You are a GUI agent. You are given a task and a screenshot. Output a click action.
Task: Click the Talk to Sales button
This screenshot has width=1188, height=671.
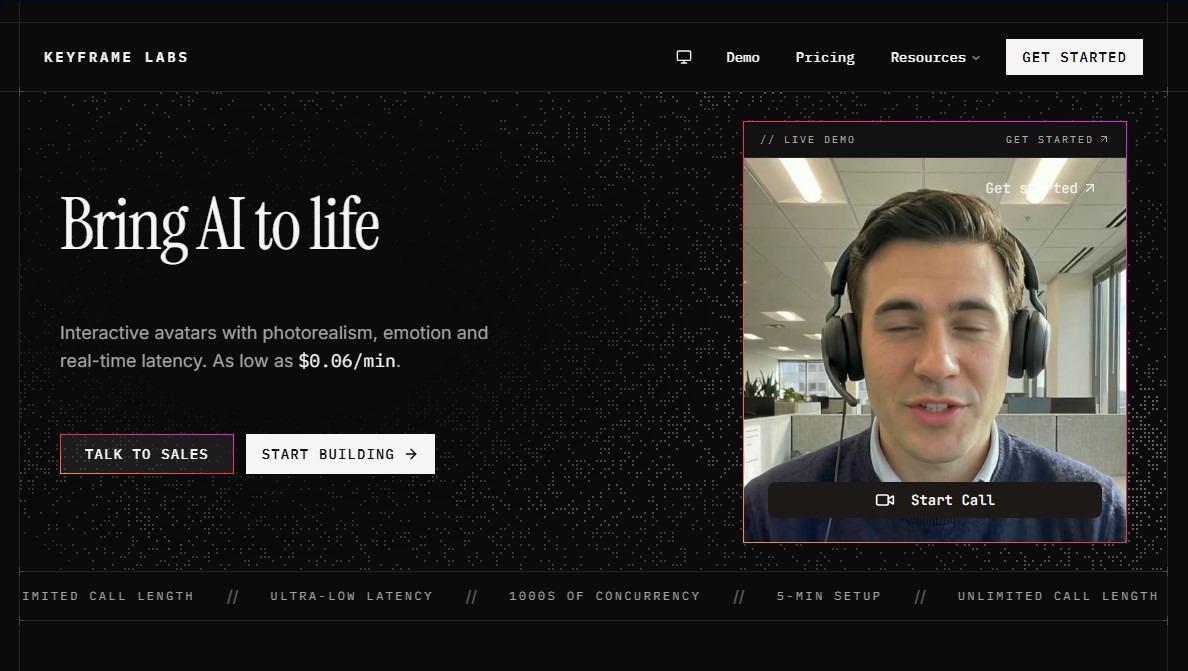click(x=146, y=454)
